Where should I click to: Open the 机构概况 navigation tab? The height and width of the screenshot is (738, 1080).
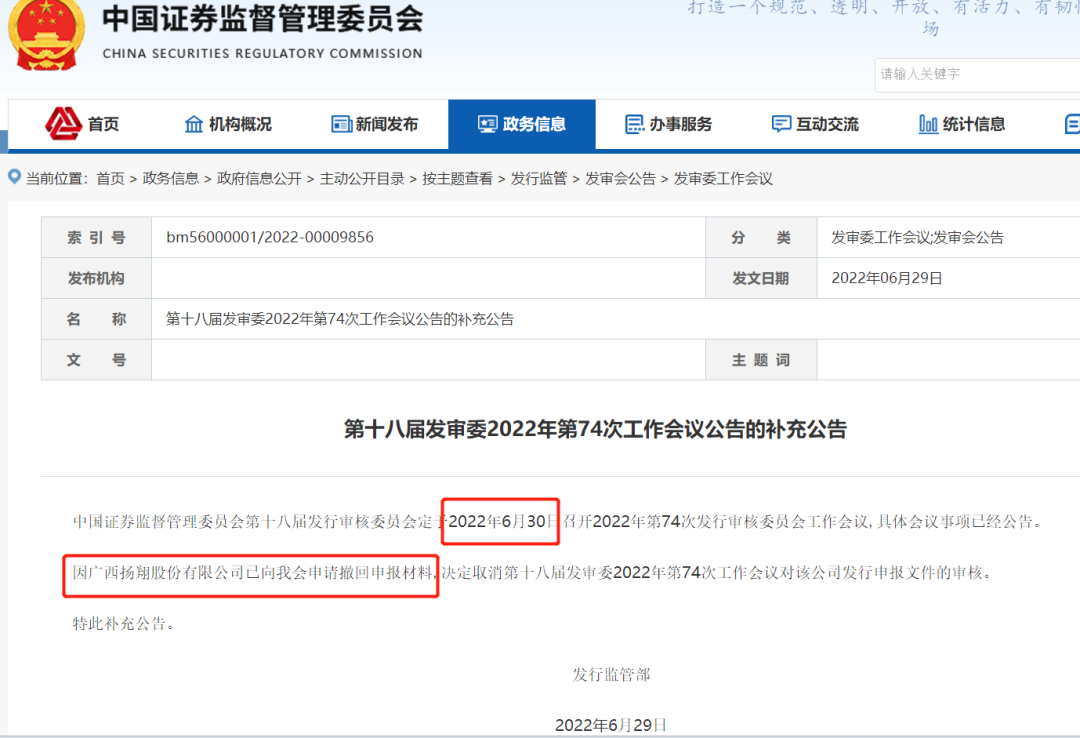pyautogui.click(x=228, y=124)
